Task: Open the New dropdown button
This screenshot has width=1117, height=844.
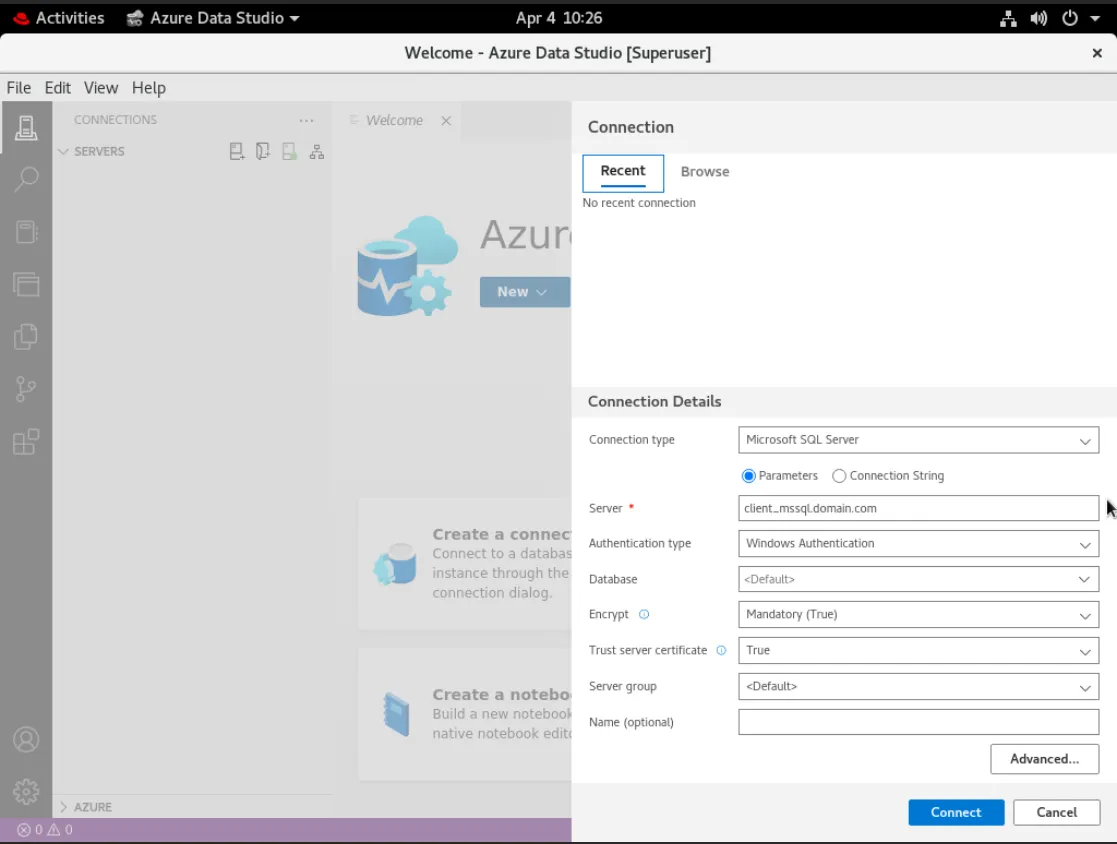Action: click(x=524, y=292)
